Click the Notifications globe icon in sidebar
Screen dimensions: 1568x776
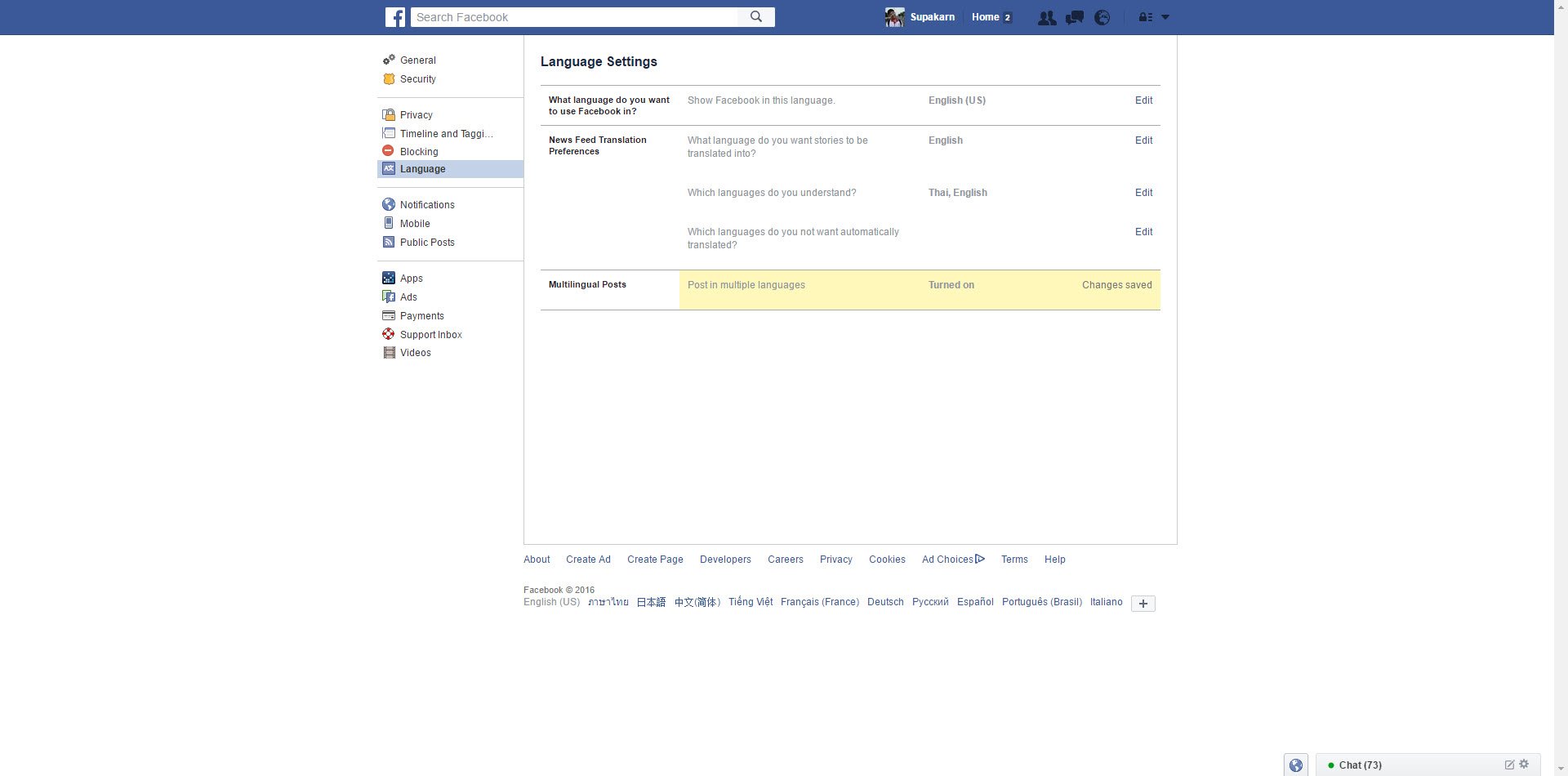[389, 204]
